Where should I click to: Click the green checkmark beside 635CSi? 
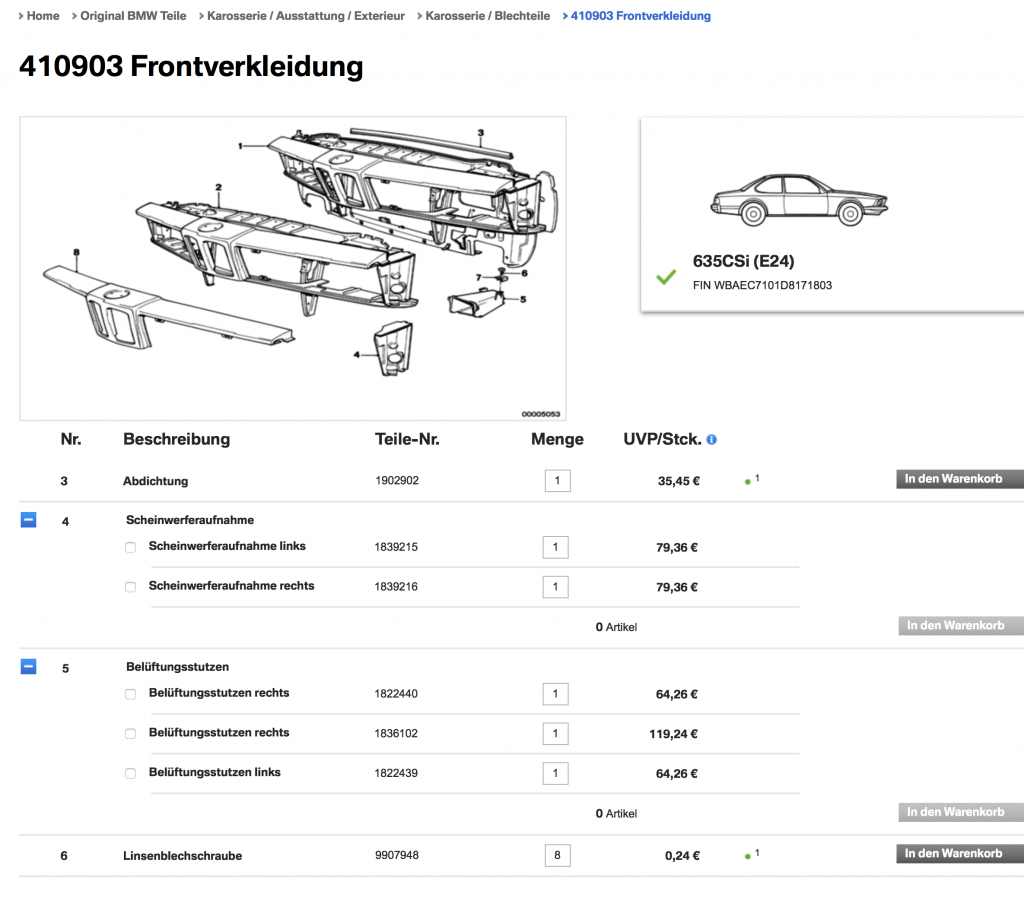tap(666, 277)
